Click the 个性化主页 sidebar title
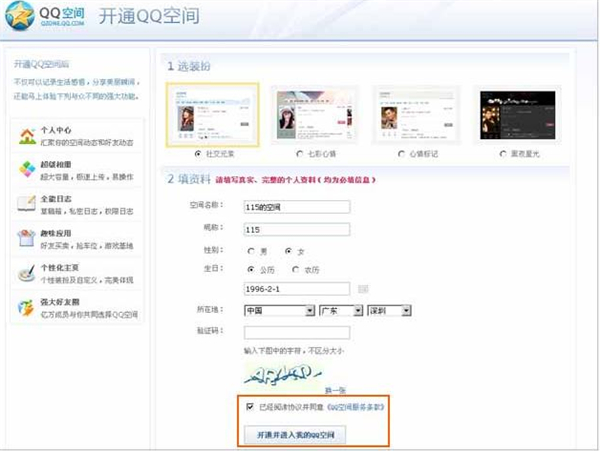Image resolution: width=600 pixels, height=451 pixels. (60, 268)
